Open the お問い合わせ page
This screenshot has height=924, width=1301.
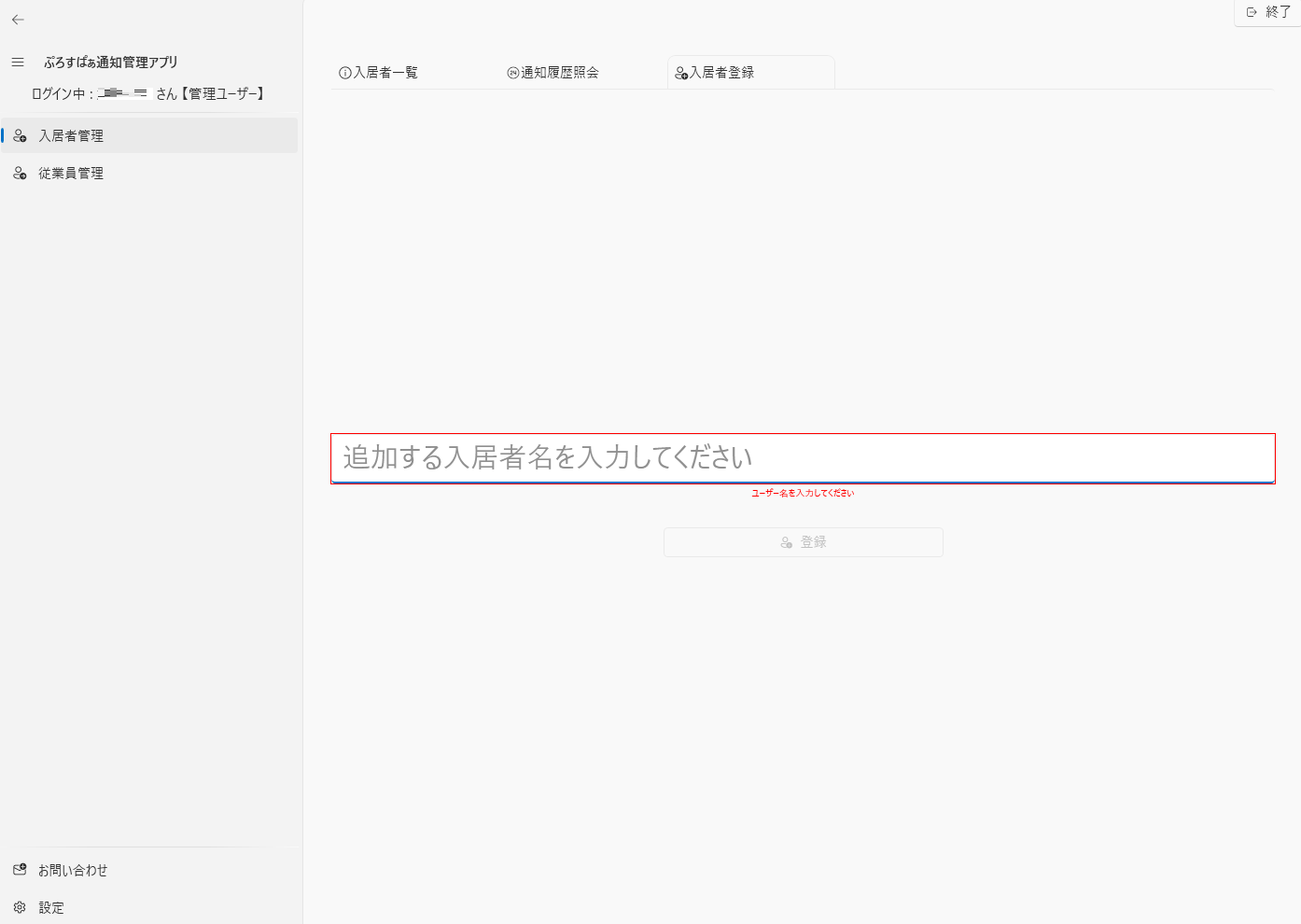coord(73,870)
